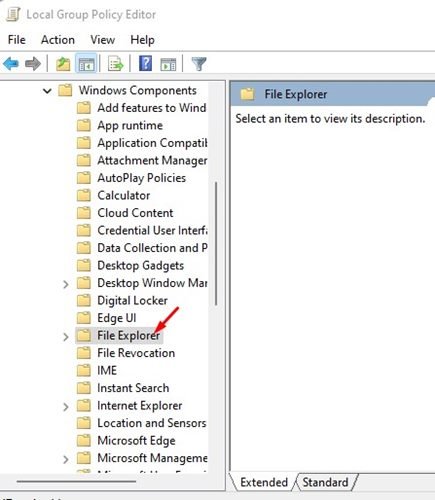
Task: Select AutoPlay Policies tree item
Action: (x=141, y=178)
